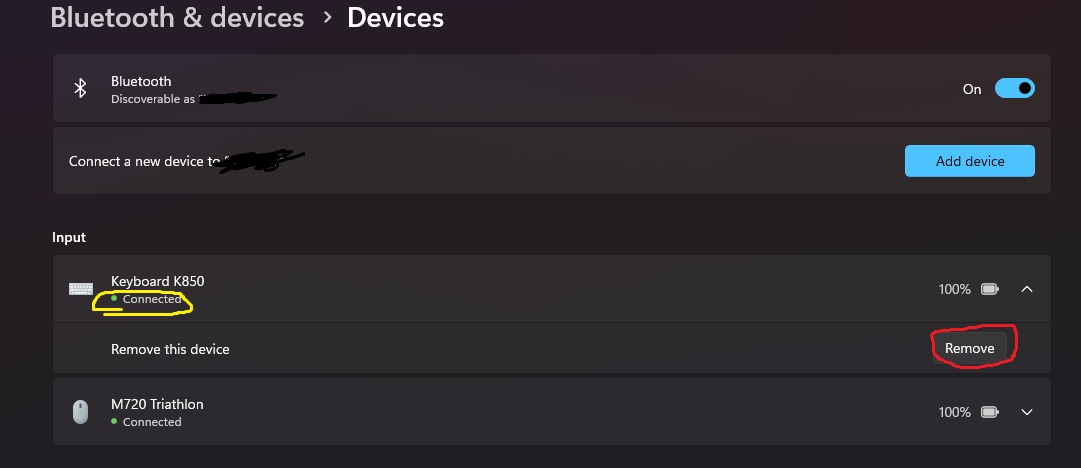Image resolution: width=1081 pixels, height=468 pixels.
Task: Click the breadcrumb arrow before Devices
Action: pyautogui.click(x=326, y=18)
